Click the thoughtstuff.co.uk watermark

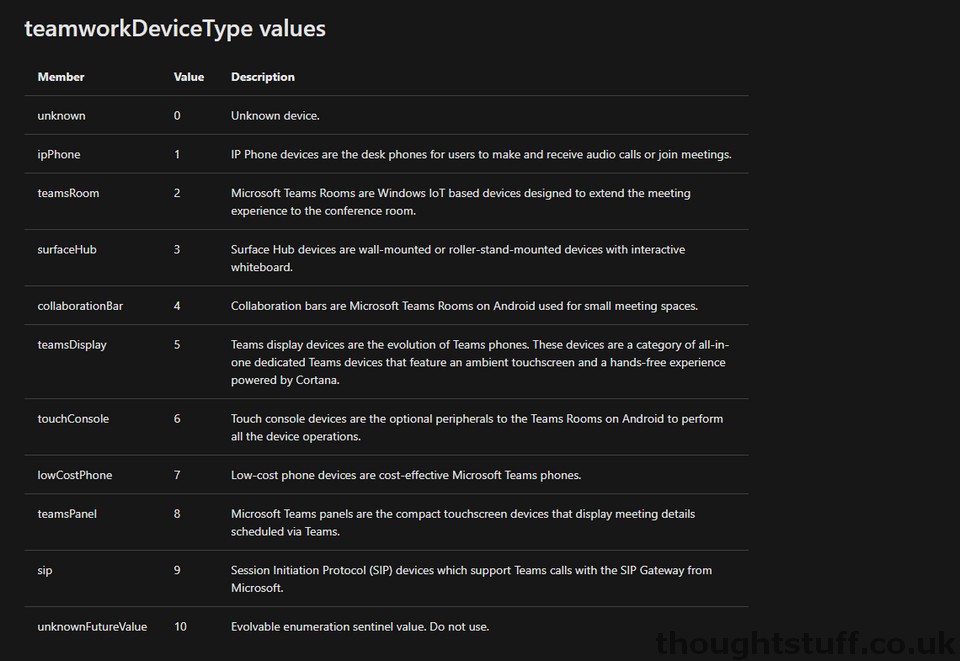coord(806,644)
